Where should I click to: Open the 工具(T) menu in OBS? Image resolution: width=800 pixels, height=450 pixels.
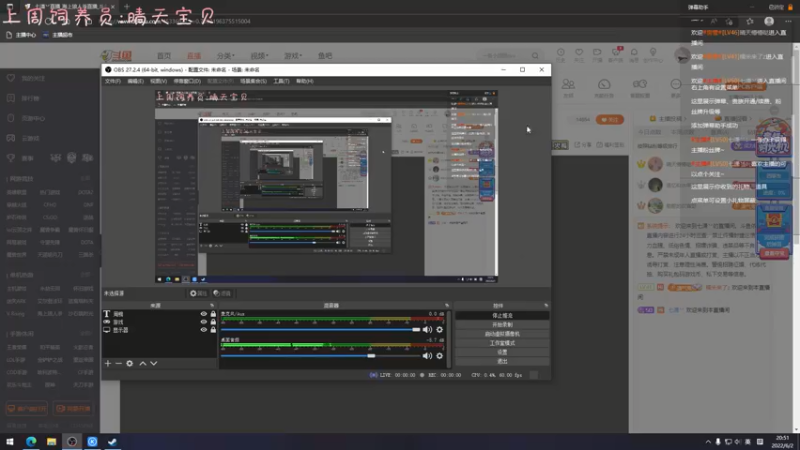281,81
